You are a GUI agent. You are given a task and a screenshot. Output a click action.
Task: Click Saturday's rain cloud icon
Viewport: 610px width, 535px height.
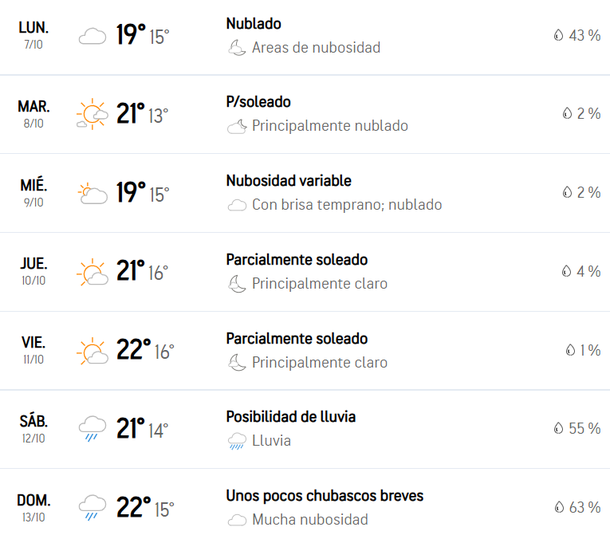coord(93,430)
